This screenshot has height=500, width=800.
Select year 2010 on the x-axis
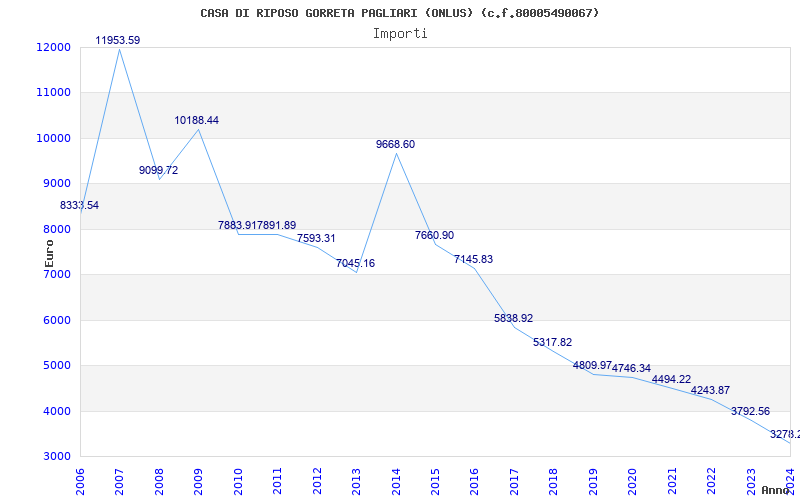click(x=238, y=481)
